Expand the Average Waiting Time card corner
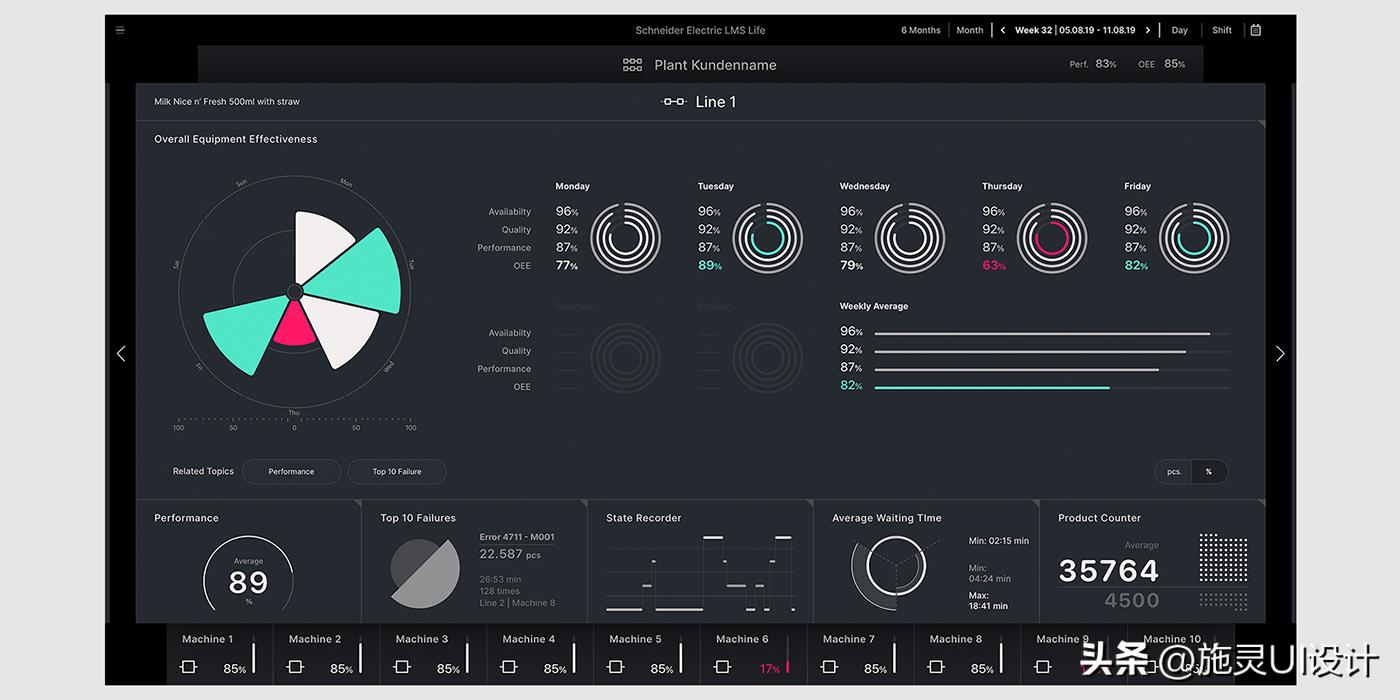Image resolution: width=1400 pixels, height=700 pixels. pyautogui.click(x=1035, y=504)
